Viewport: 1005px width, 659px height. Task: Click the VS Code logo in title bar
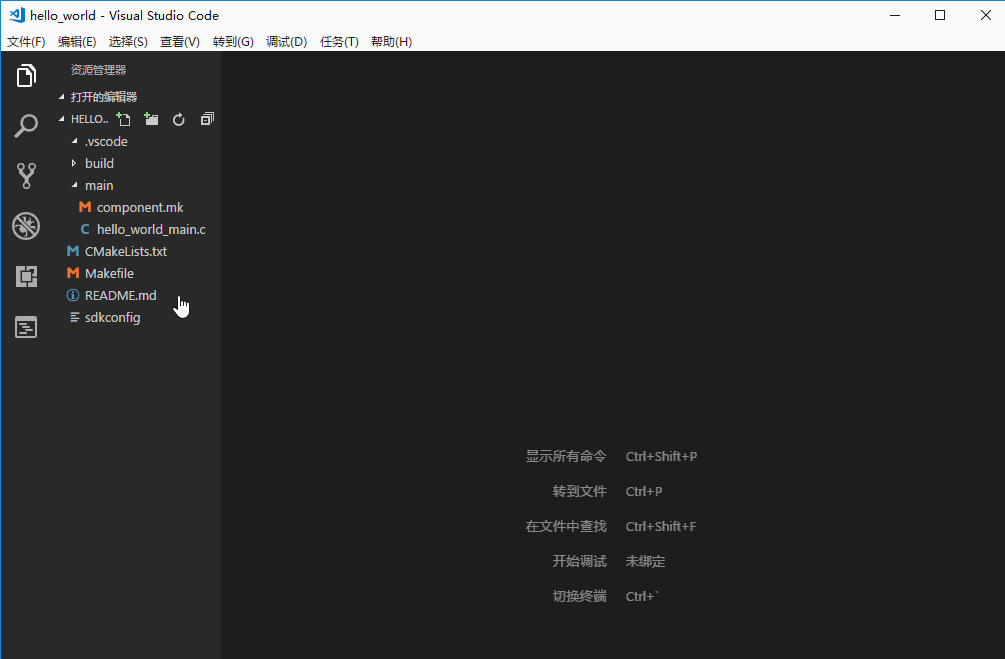pyautogui.click(x=17, y=15)
